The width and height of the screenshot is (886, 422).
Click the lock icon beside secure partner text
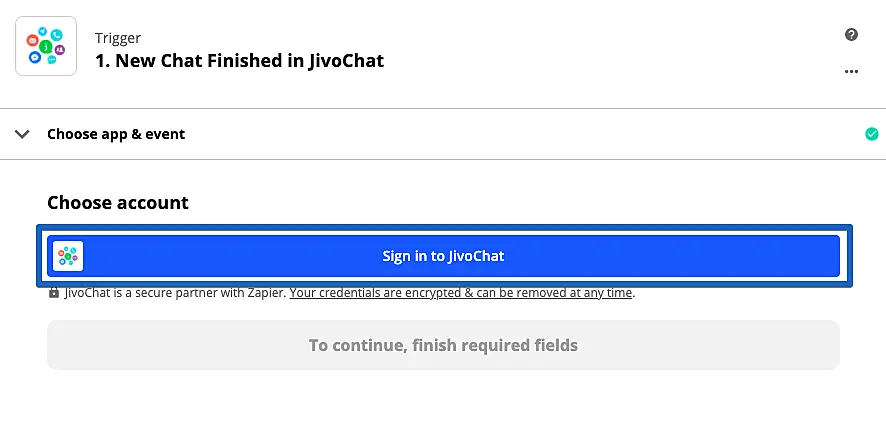54,293
